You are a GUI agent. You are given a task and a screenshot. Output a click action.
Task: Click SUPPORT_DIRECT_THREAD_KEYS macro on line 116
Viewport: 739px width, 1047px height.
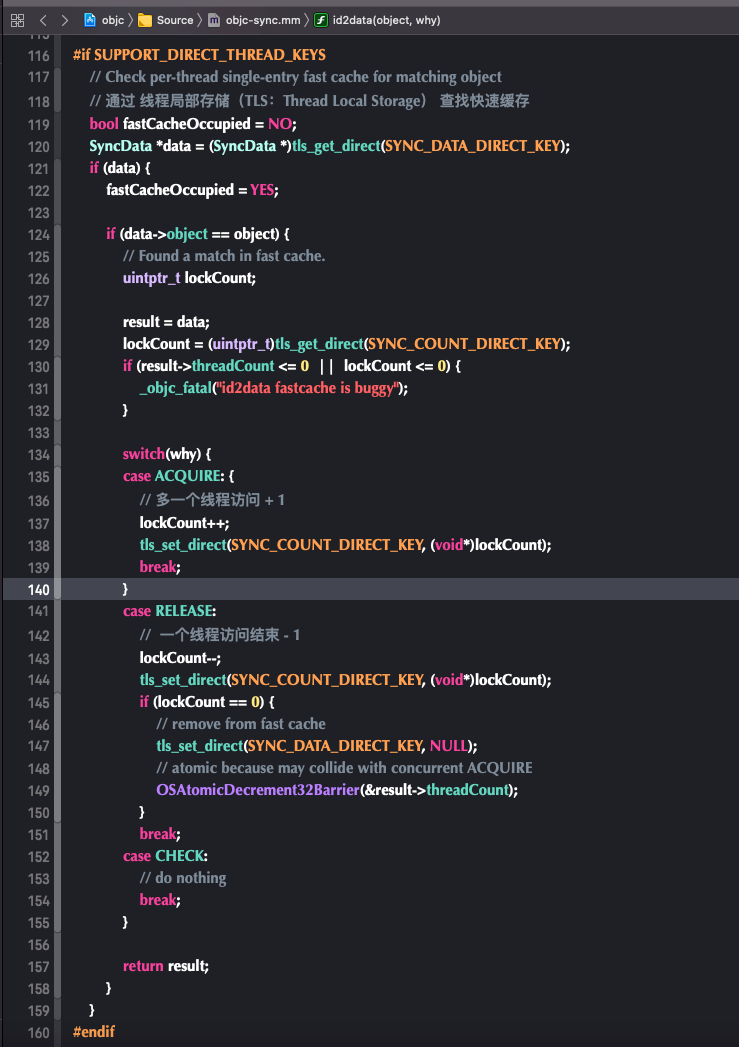[x=210, y=55]
